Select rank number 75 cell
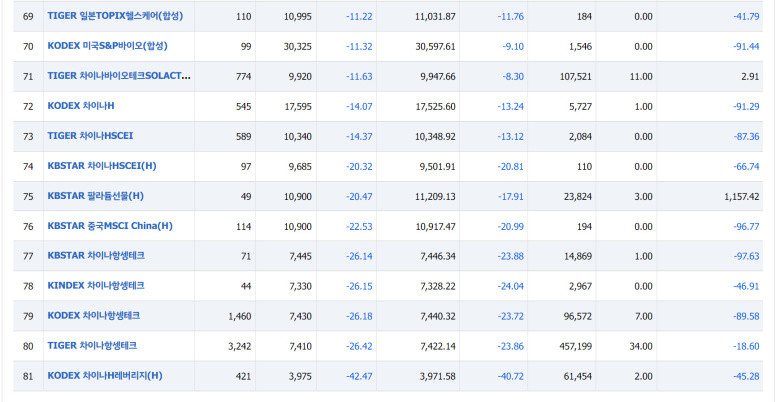This screenshot has width=780, height=402. [x=28, y=197]
